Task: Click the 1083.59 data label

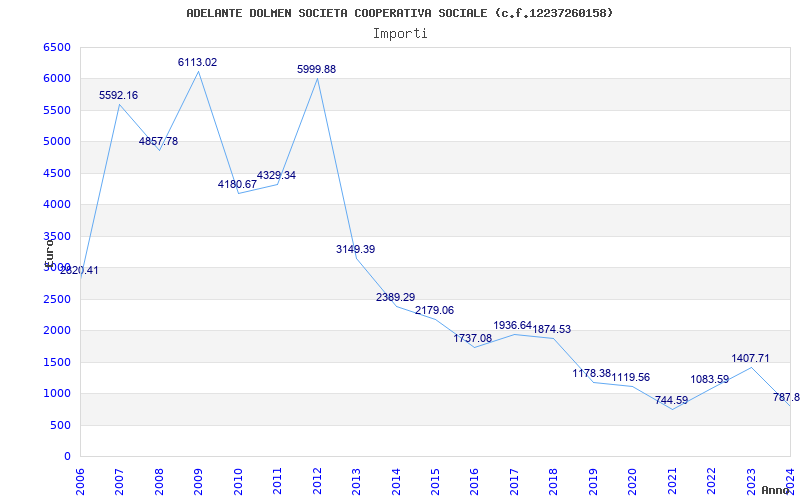Action: [x=710, y=380]
